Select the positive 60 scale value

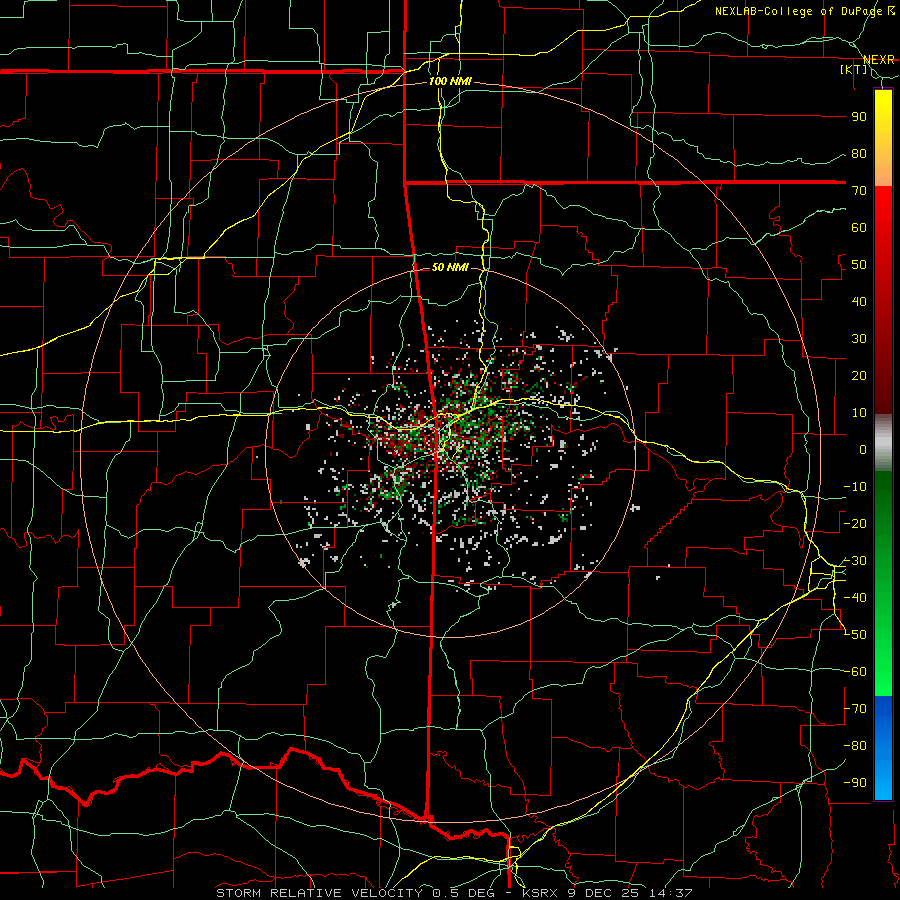tap(859, 228)
